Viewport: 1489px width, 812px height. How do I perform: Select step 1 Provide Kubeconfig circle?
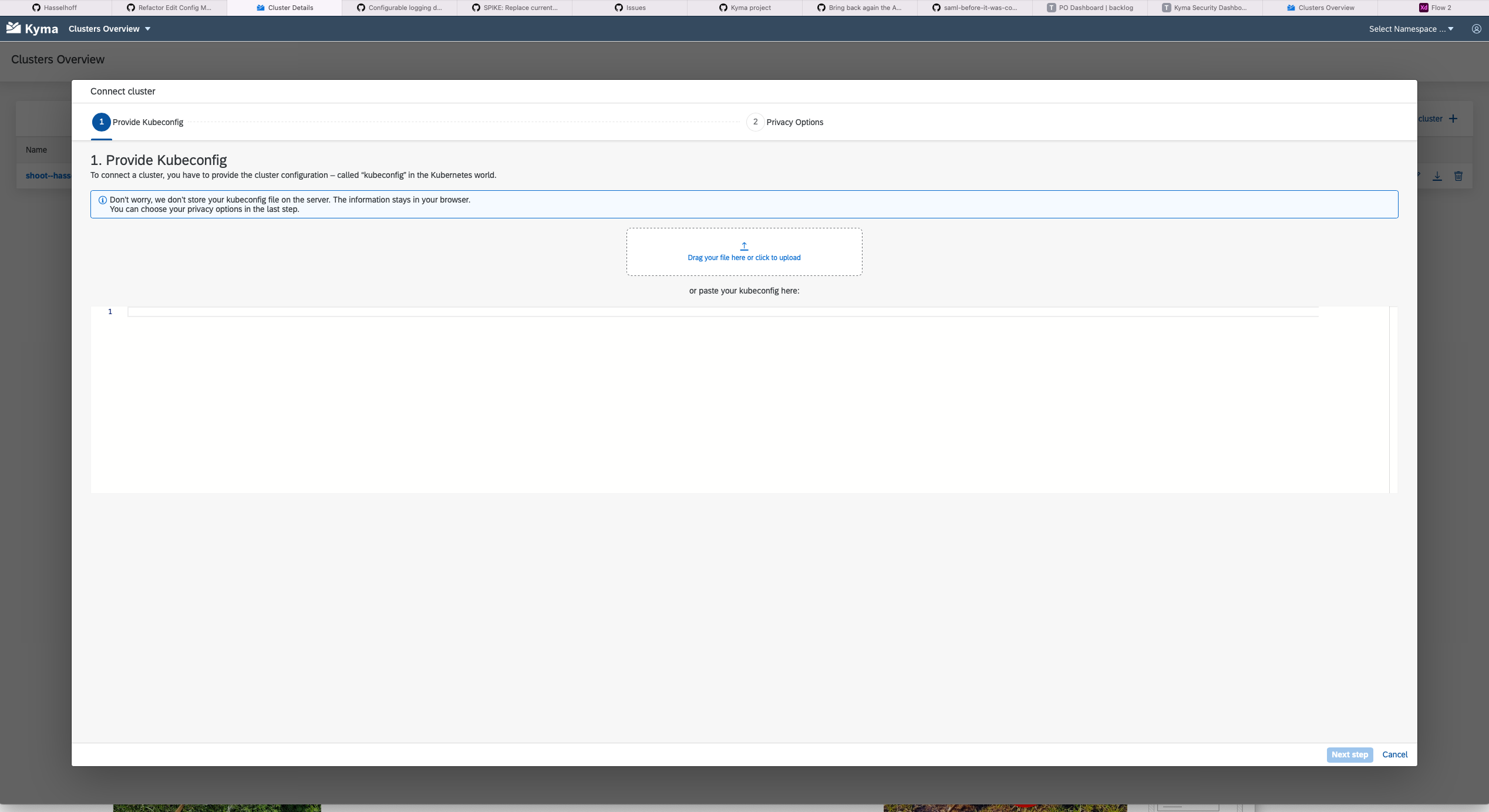[x=101, y=122]
